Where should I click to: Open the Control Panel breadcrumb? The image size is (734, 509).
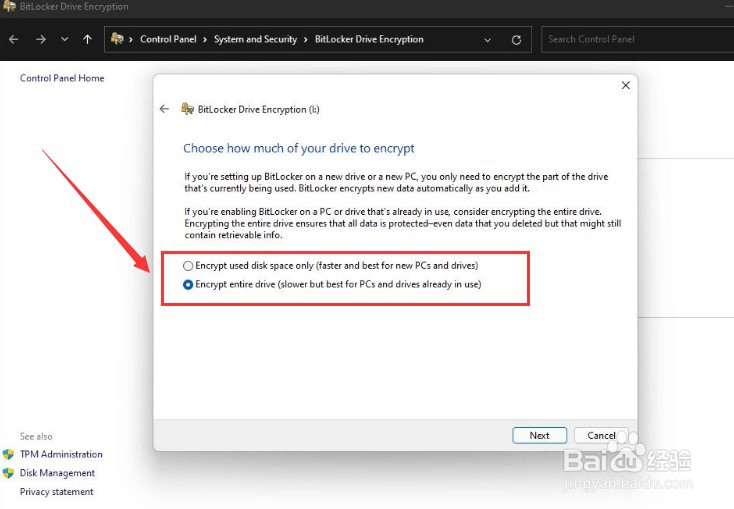tap(168, 39)
